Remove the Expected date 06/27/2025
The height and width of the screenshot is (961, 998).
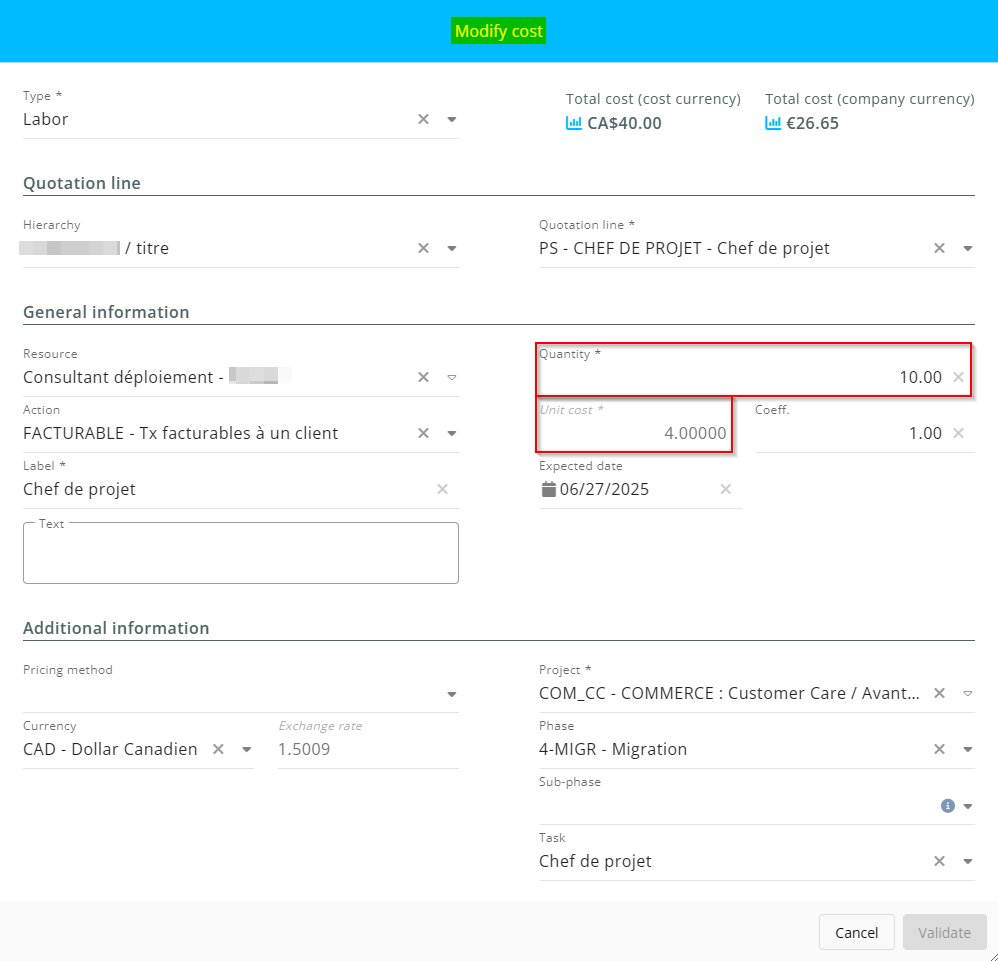(726, 489)
